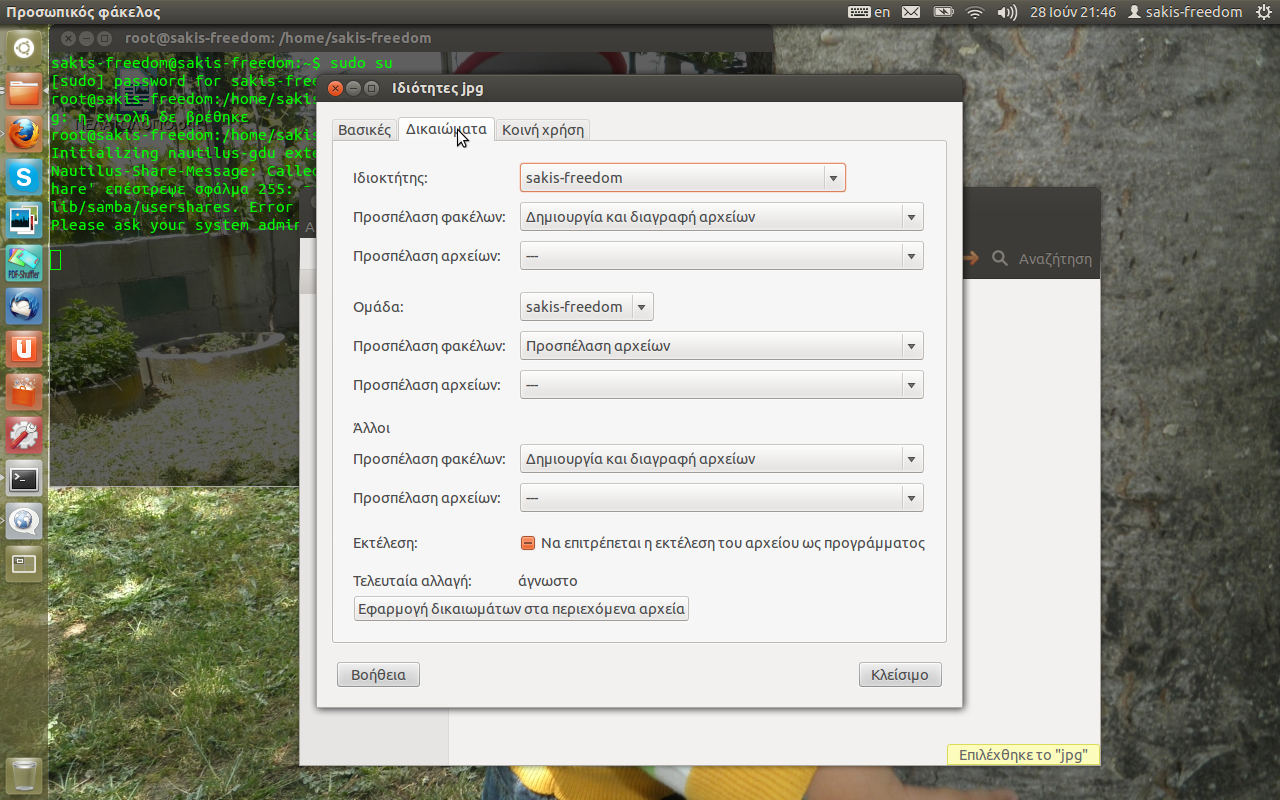
Task: Click Εφαρμογή δικαιωμάτων στα περιεχόμενα αρχεία button
Action: 521,608
